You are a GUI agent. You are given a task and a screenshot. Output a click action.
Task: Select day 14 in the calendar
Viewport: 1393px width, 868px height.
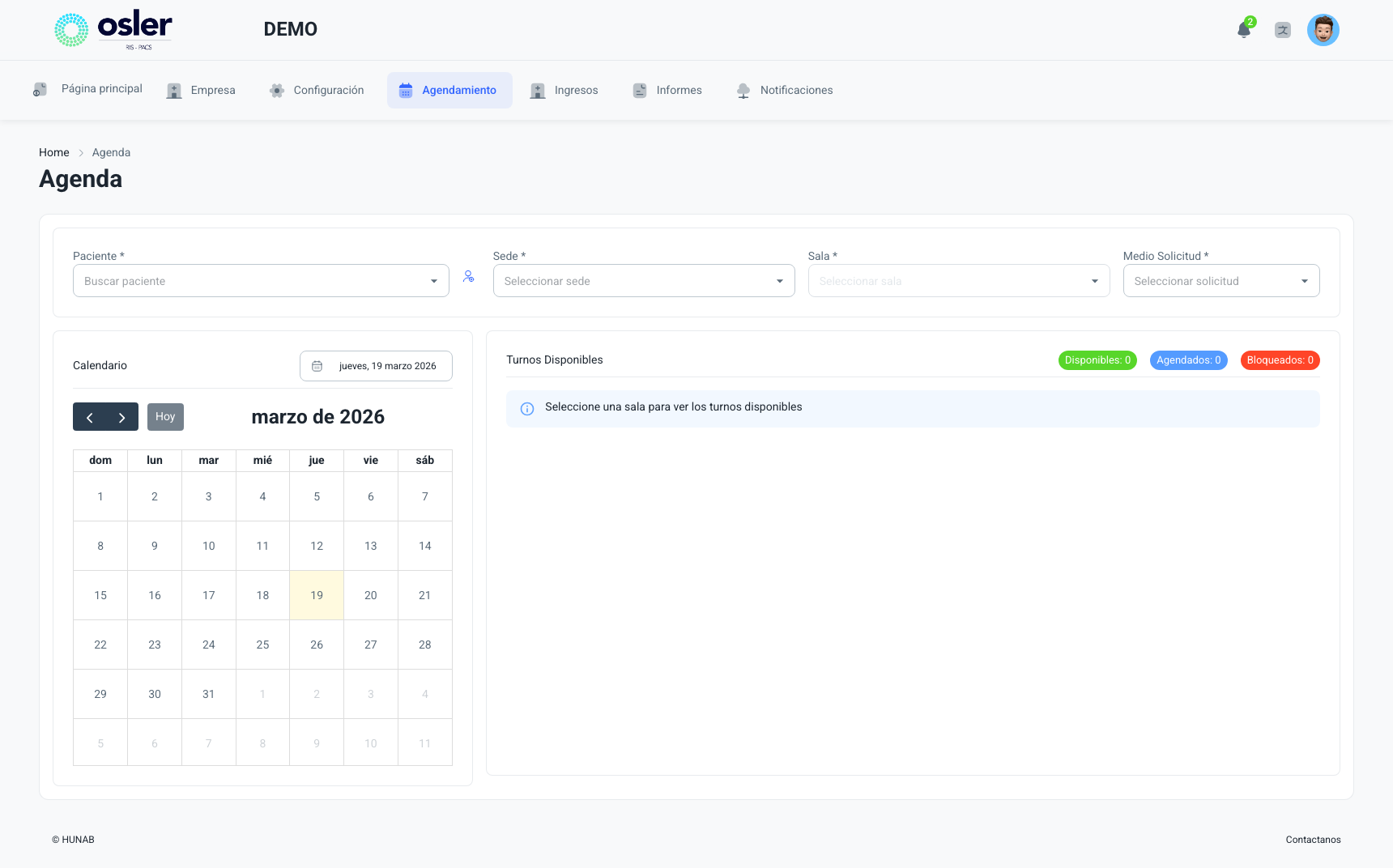point(425,546)
